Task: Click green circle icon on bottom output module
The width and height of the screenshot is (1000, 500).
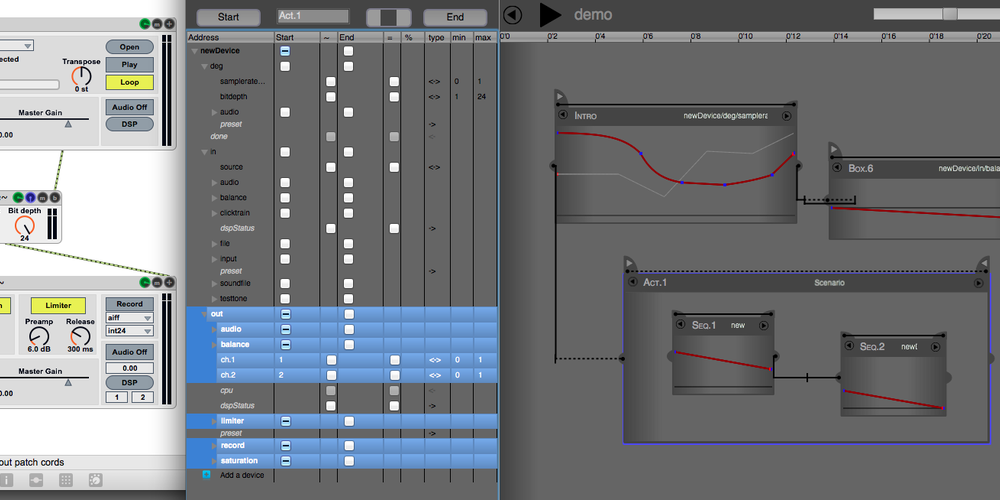Action: pyautogui.click(x=145, y=282)
